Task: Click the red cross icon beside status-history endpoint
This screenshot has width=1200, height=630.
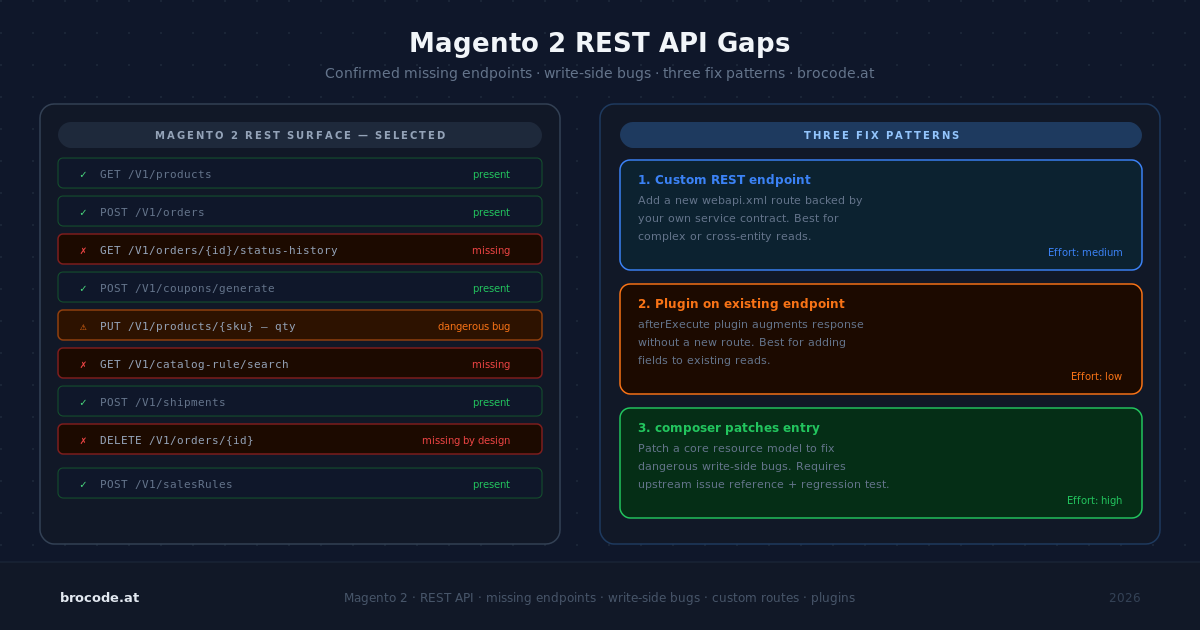Action: pyautogui.click(x=83, y=250)
